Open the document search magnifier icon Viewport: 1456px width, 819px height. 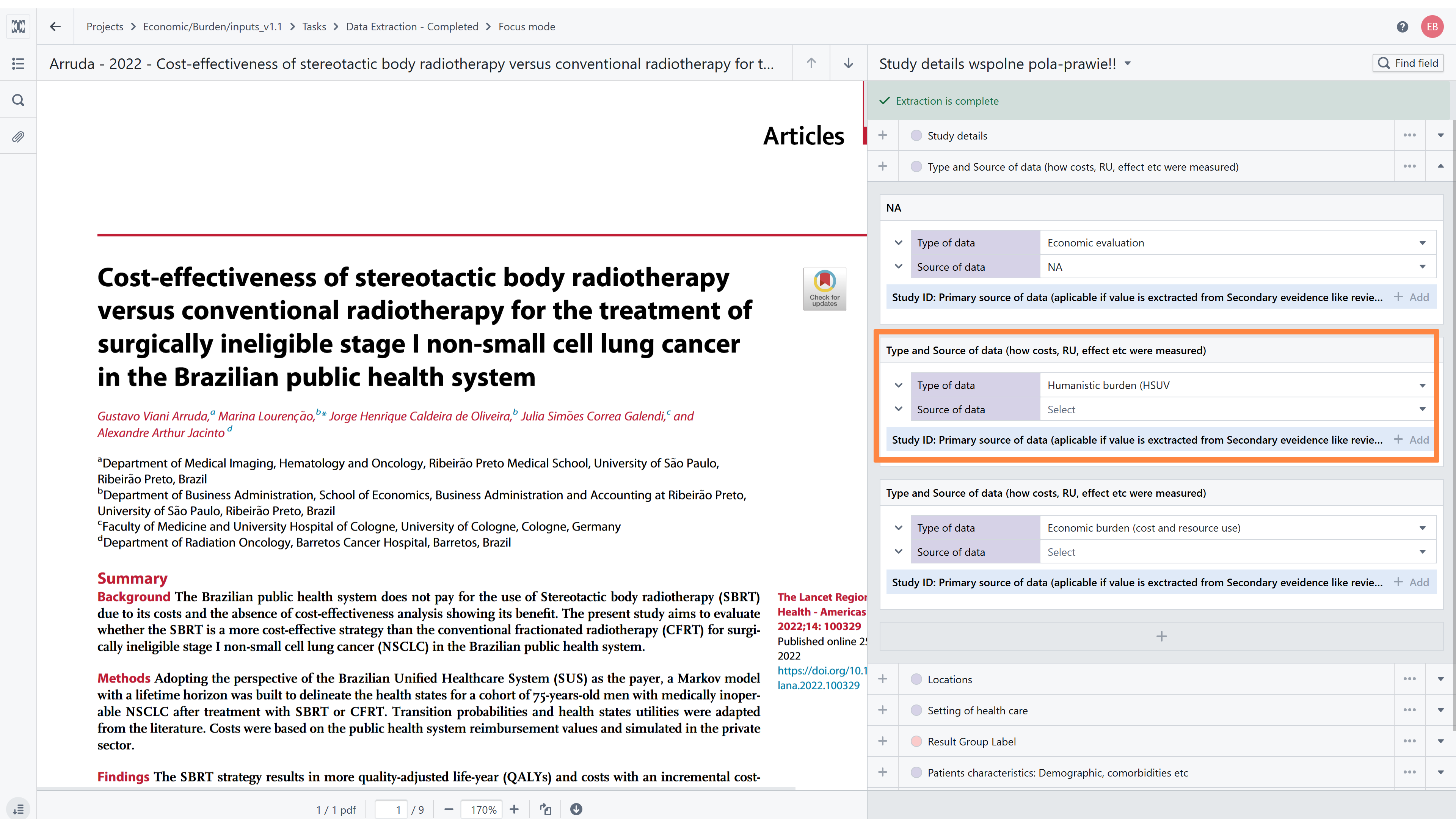18,100
